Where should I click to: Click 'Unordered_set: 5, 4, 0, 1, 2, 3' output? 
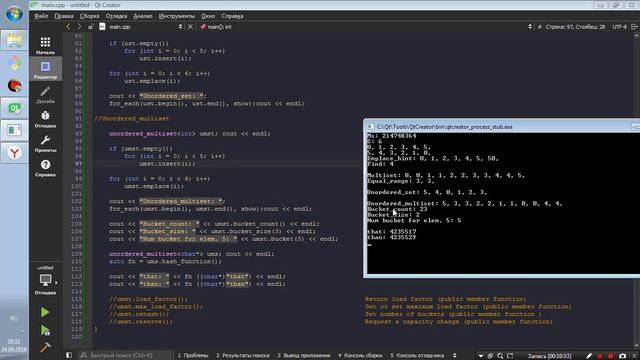(427, 192)
